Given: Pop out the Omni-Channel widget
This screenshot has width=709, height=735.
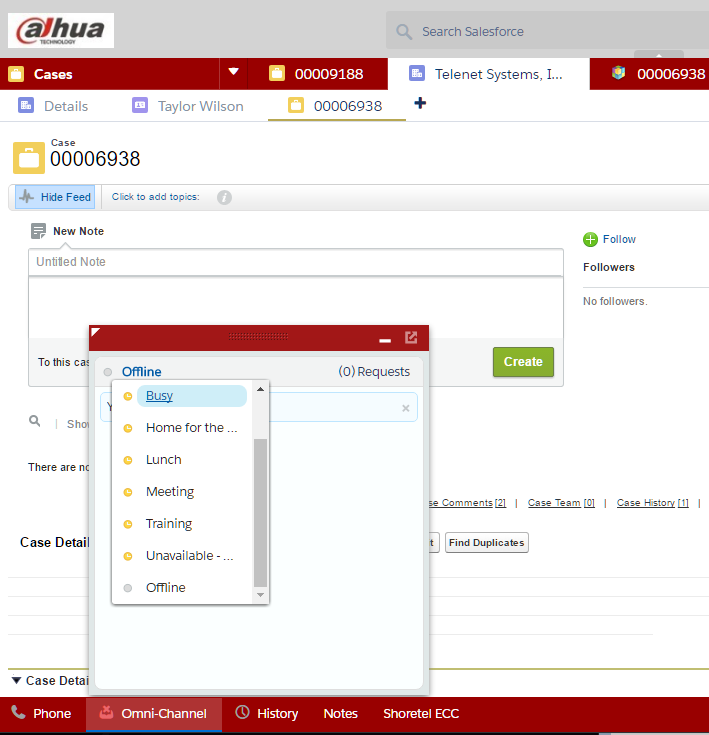Looking at the screenshot, I should pyautogui.click(x=411, y=338).
